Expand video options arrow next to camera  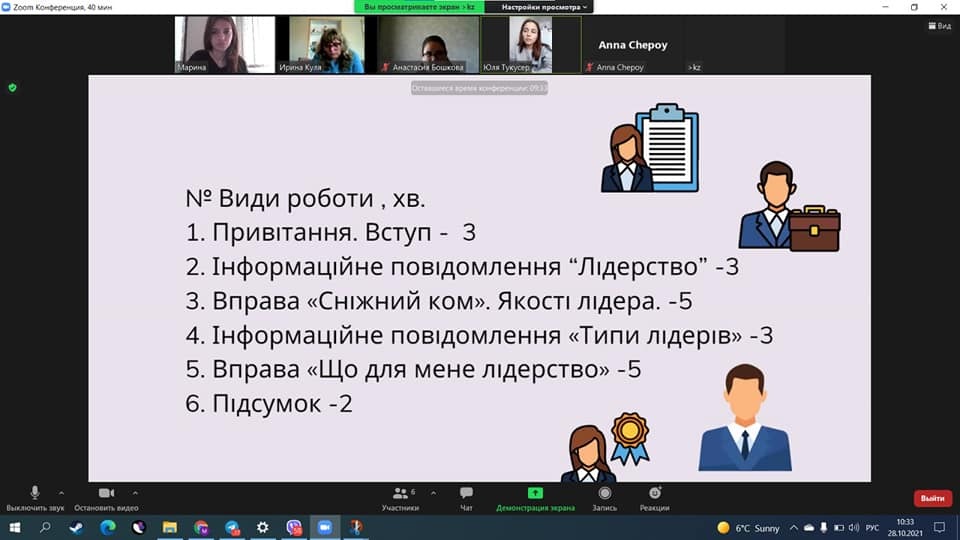136,492
